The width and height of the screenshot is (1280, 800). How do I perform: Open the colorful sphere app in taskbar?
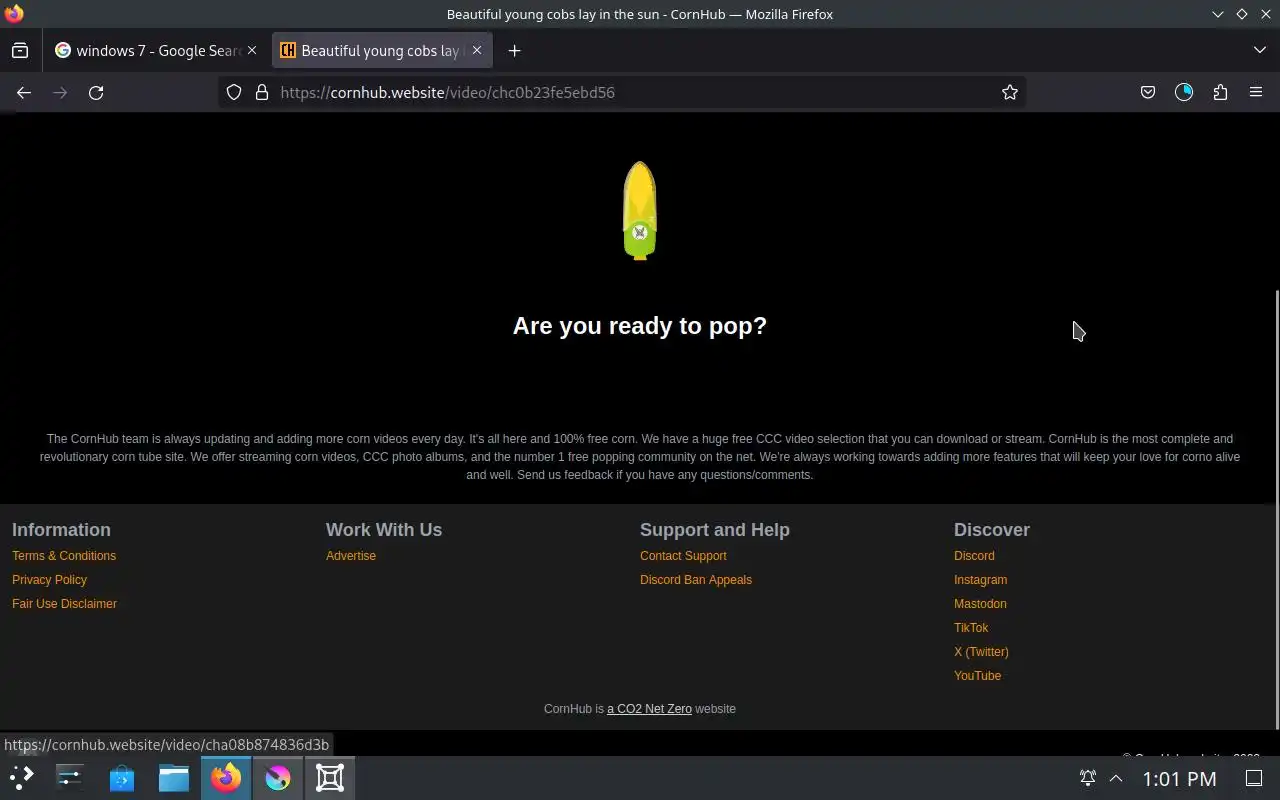(278, 777)
